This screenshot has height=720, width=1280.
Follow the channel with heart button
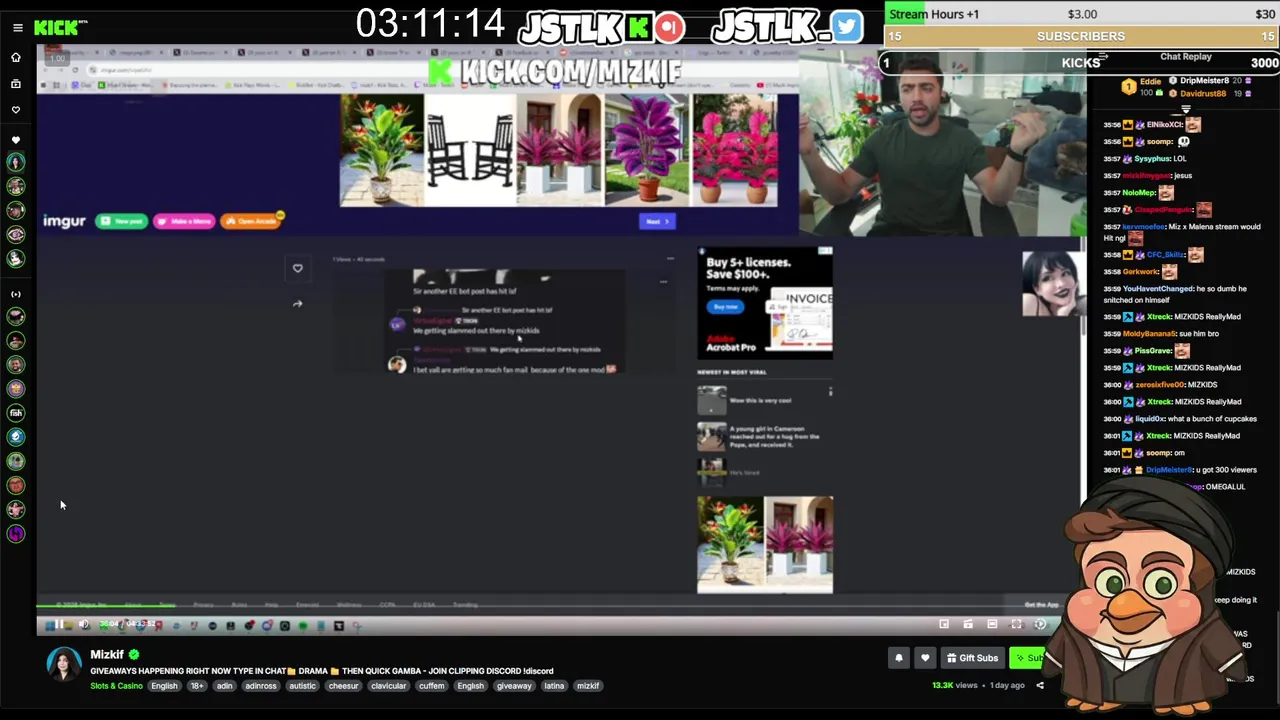[925, 658]
